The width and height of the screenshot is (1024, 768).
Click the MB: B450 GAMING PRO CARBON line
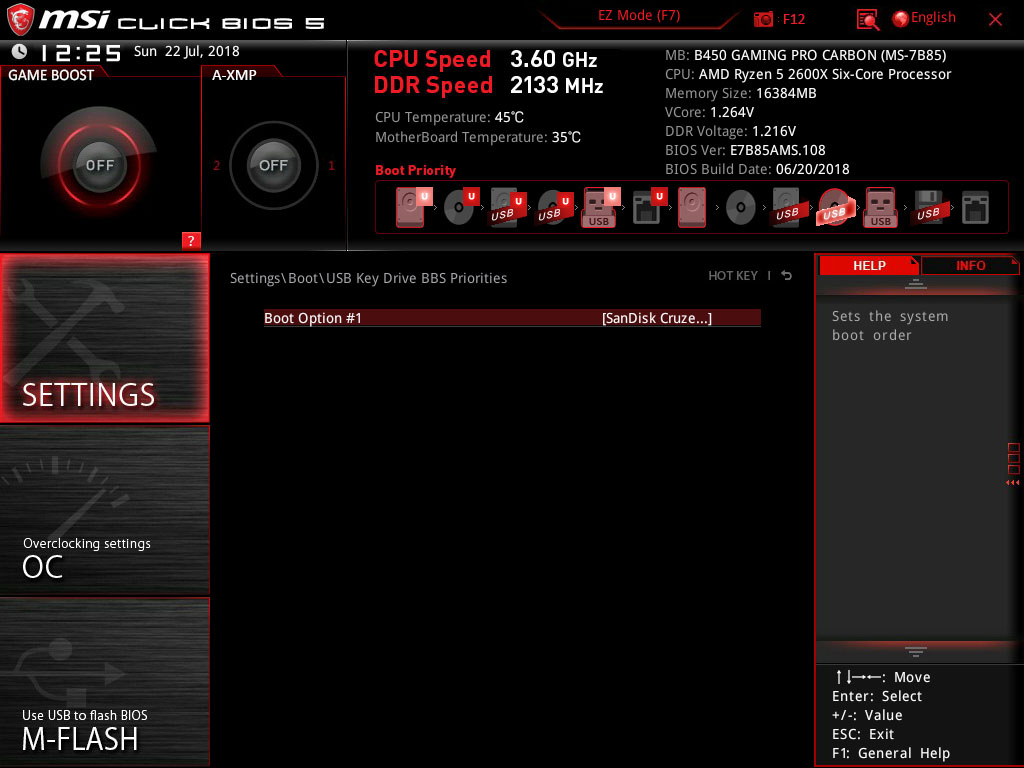click(805, 55)
